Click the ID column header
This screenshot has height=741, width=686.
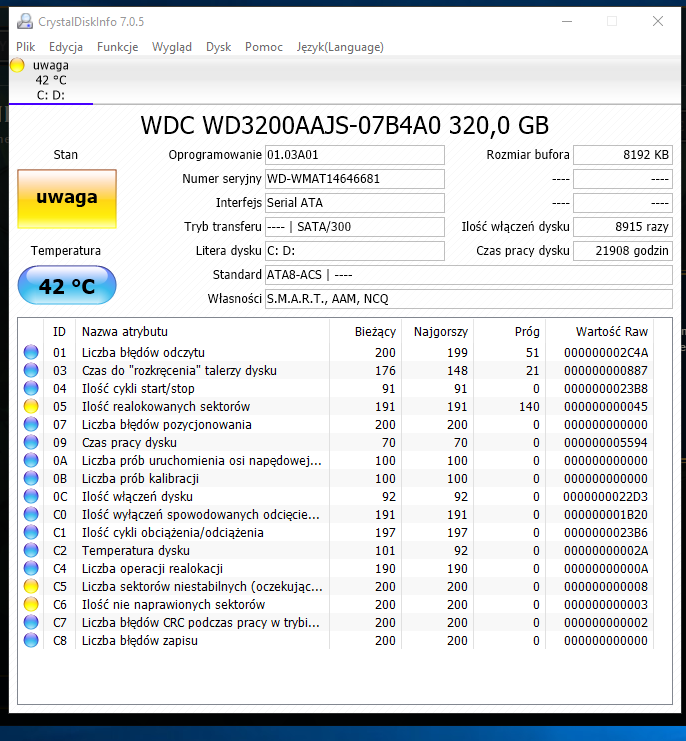pos(59,331)
